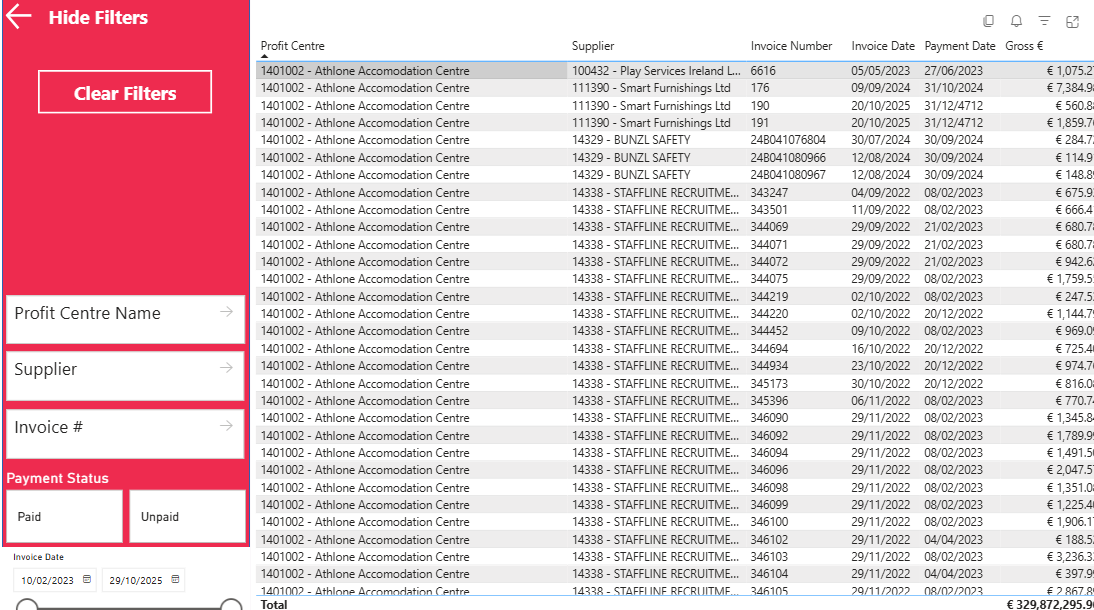Expand the Invoice # filter

pyautogui.click(x=227, y=426)
